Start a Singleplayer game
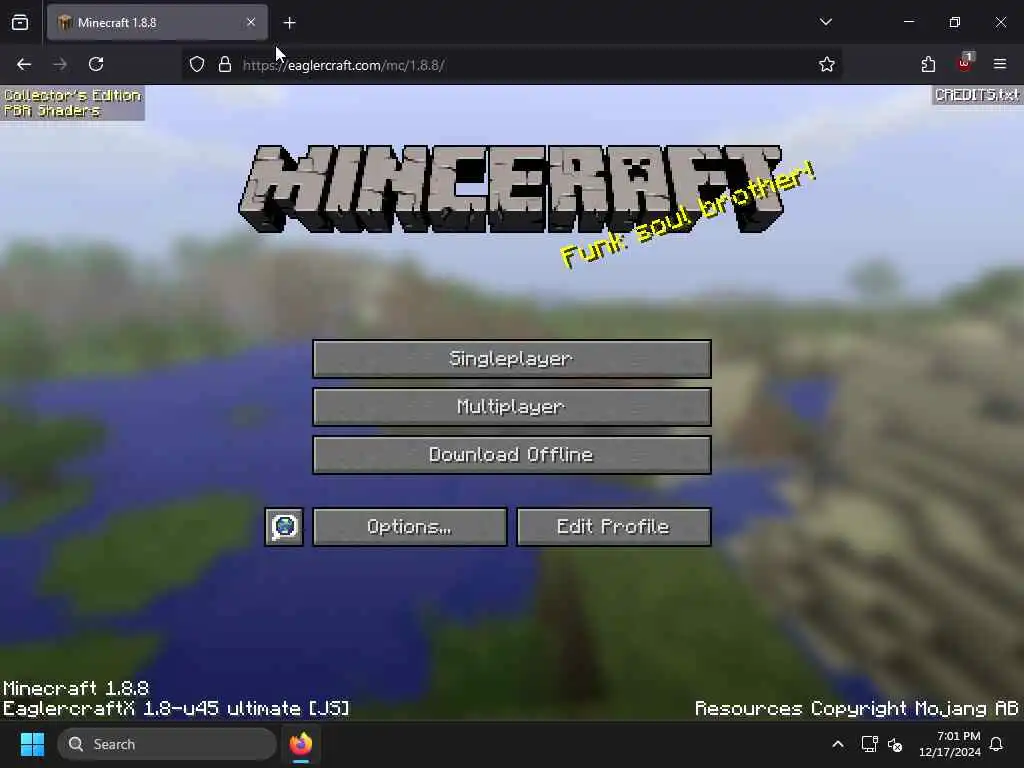The width and height of the screenshot is (1024, 768). 511,359
